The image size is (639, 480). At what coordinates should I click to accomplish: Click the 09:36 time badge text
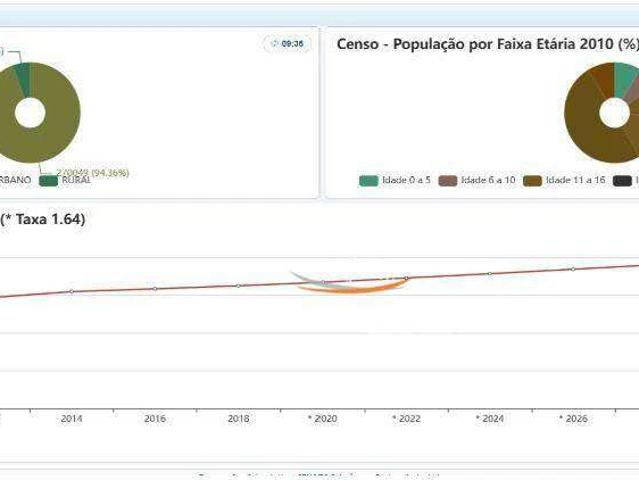[293, 44]
